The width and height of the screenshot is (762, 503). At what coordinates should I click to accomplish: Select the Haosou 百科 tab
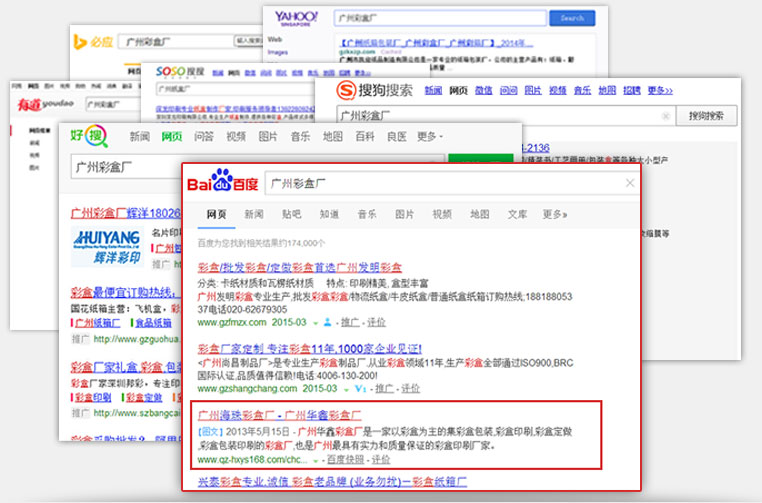pos(365,137)
